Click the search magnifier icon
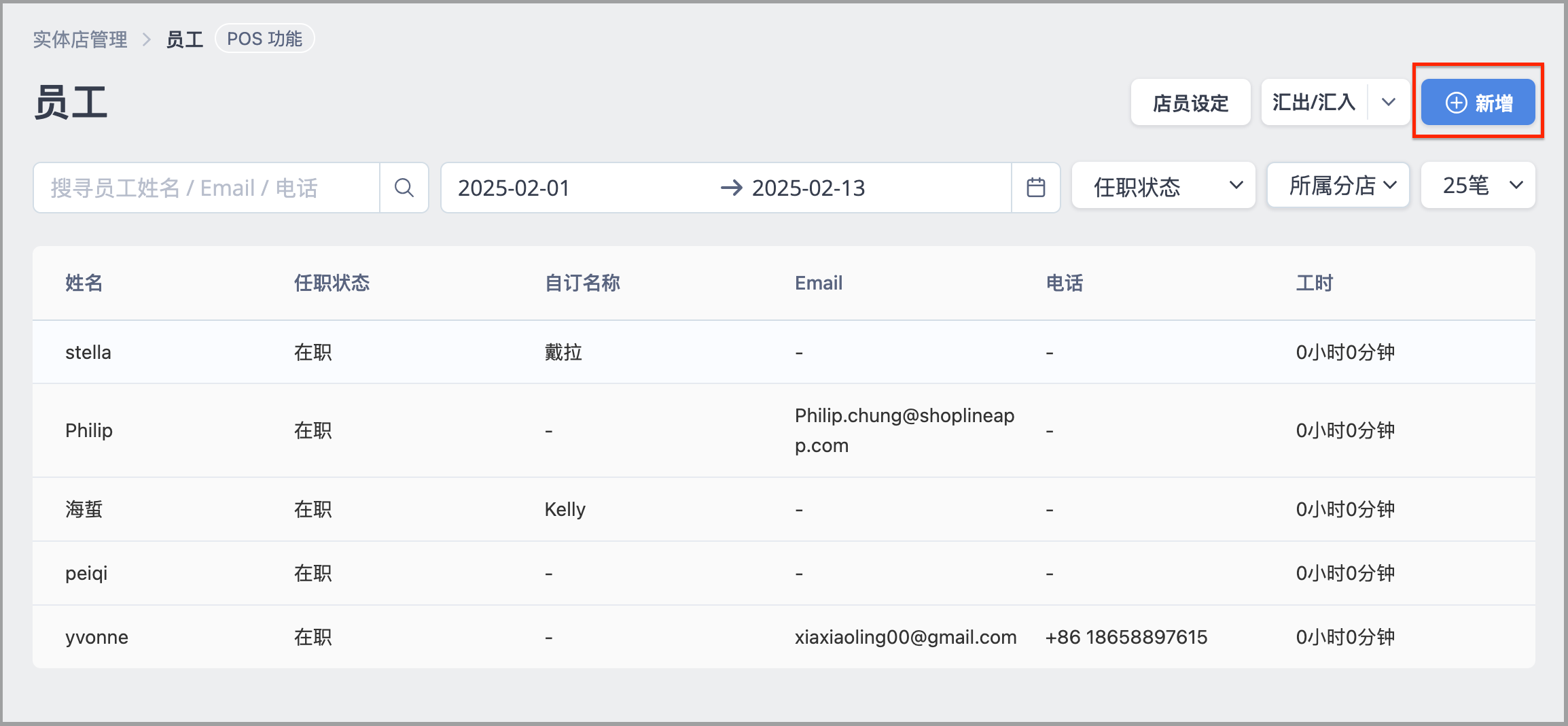This screenshot has height=726, width=1568. (404, 188)
